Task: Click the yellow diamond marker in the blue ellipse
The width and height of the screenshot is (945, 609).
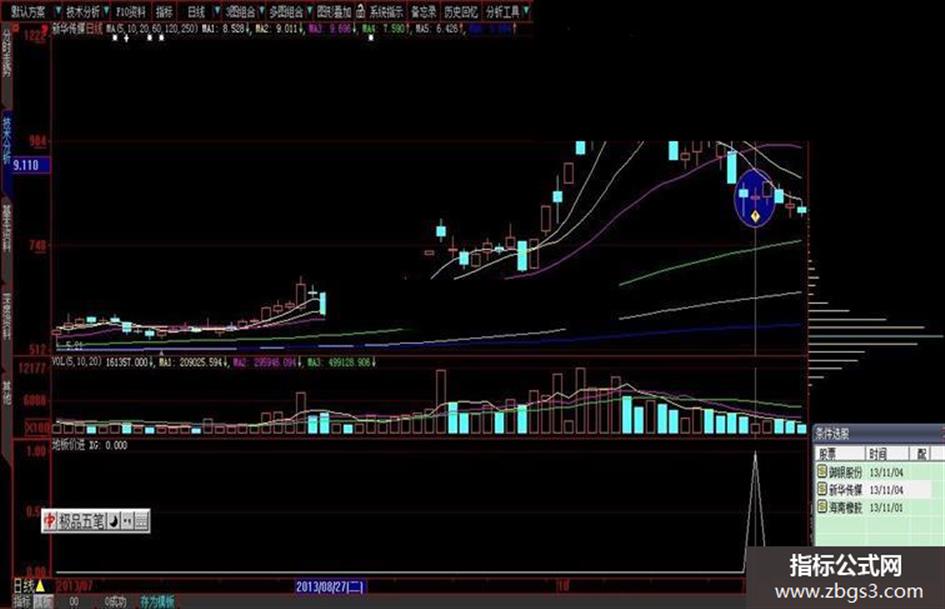Action: (755, 215)
